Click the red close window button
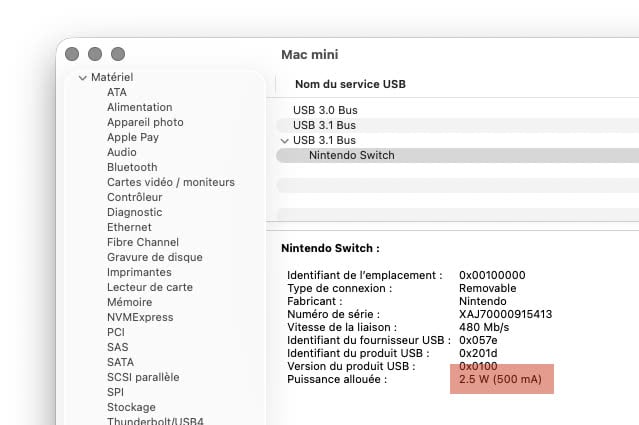 tap(72, 54)
